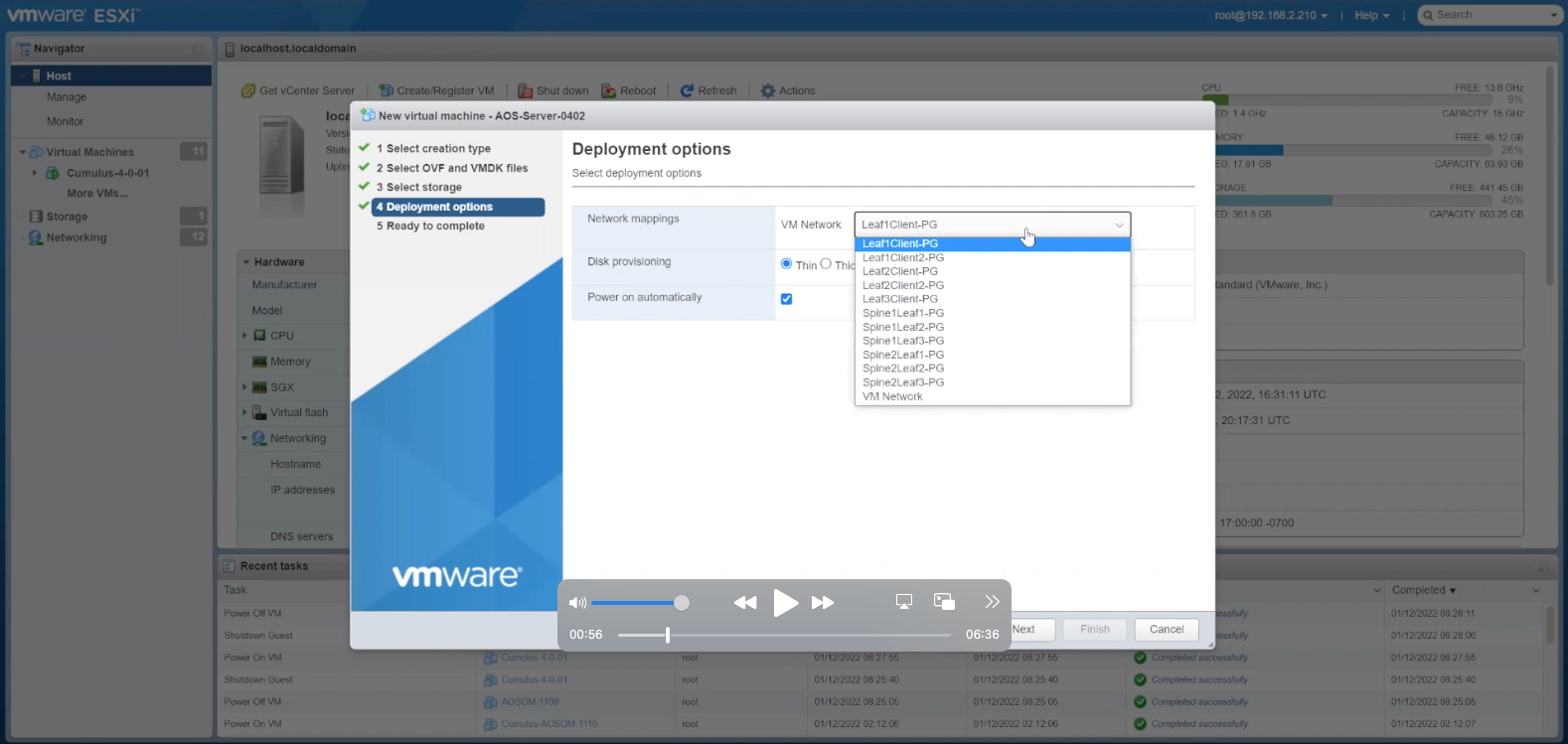Click the picture-in-picture icon
The height and width of the screenshot is (744, 1568).
point(944,602)
